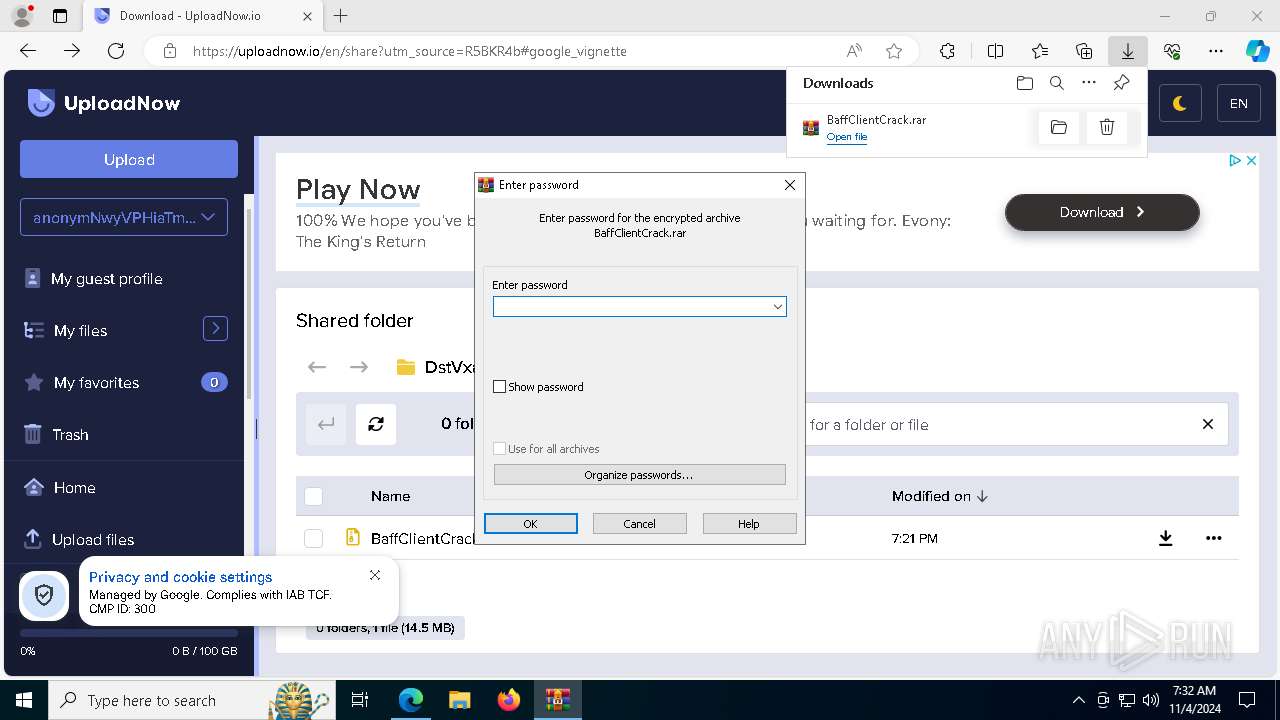Pin the Downloads panel
Viewport: 1280px width, 720px height.
(x=1121, y=83)
